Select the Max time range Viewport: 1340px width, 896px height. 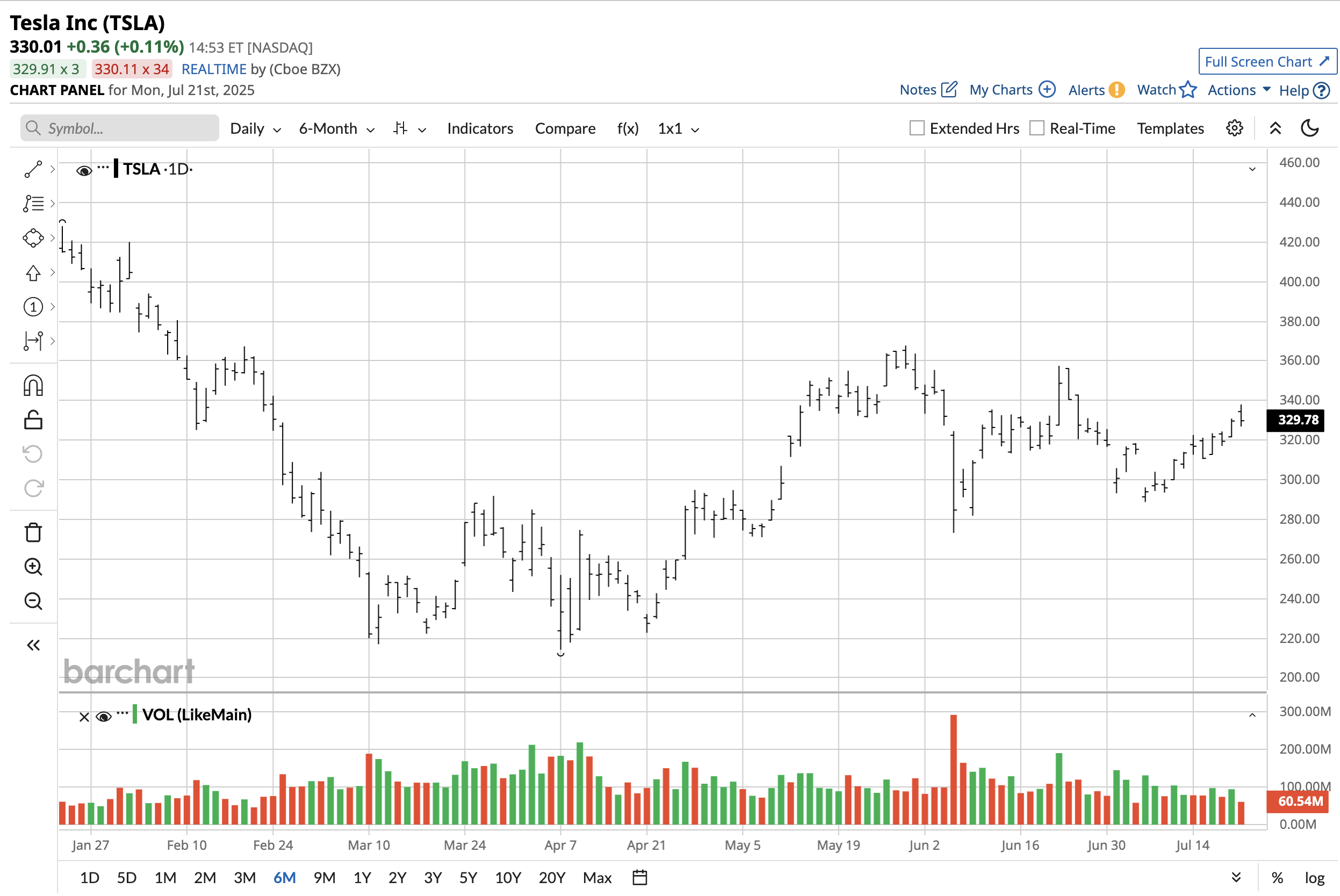point(597,878)
